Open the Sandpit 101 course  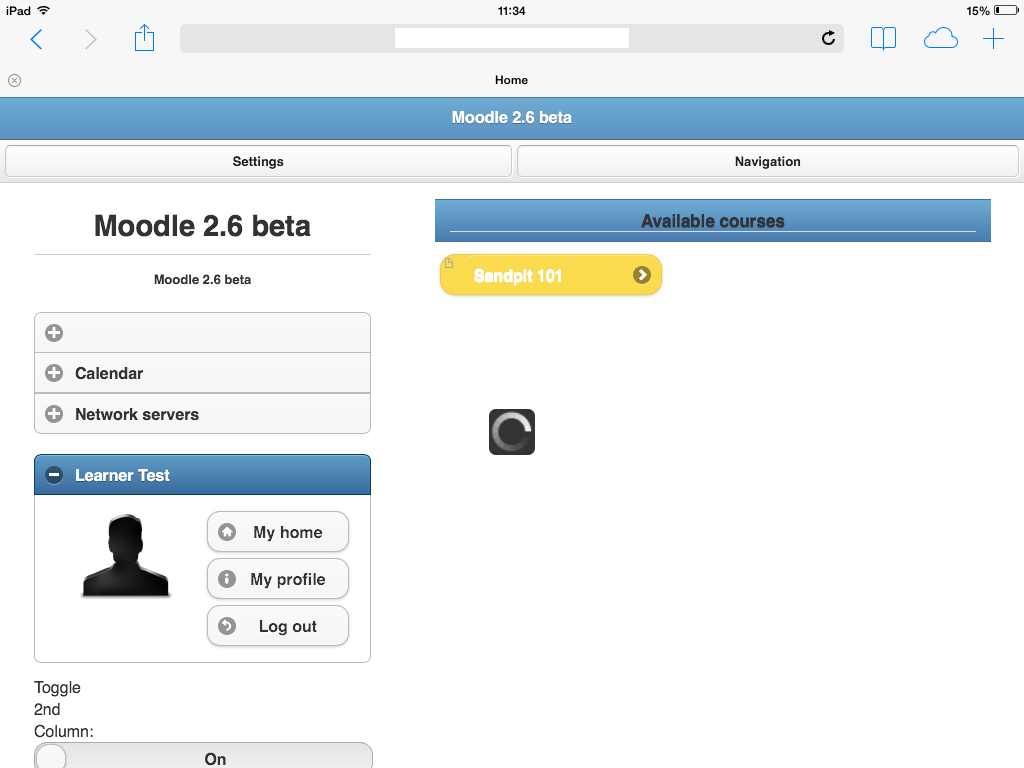[551, 275]
